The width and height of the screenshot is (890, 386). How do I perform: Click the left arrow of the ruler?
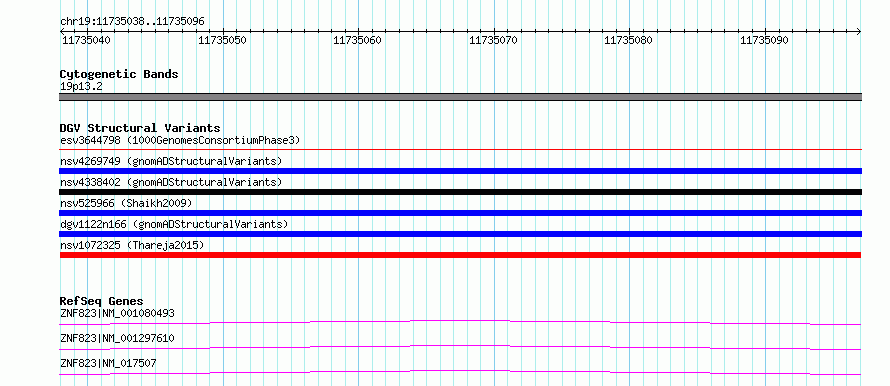(62, 31)
